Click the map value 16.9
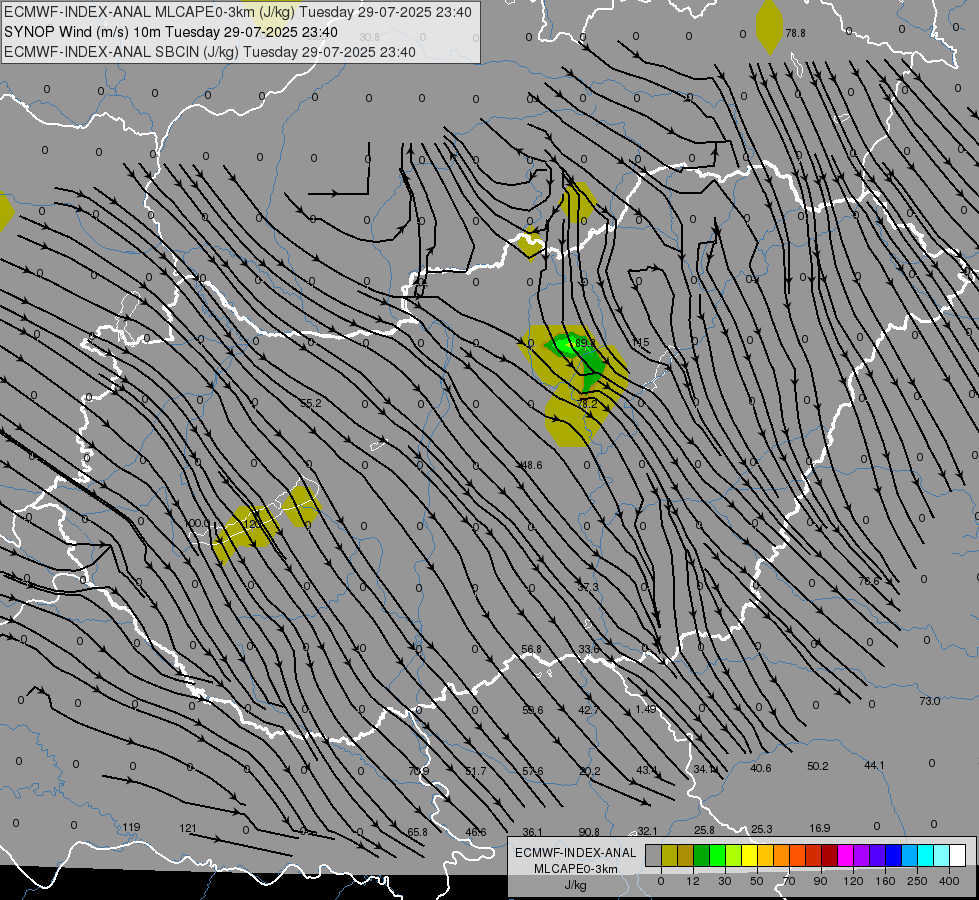979x900 pixels. point(819,828)
